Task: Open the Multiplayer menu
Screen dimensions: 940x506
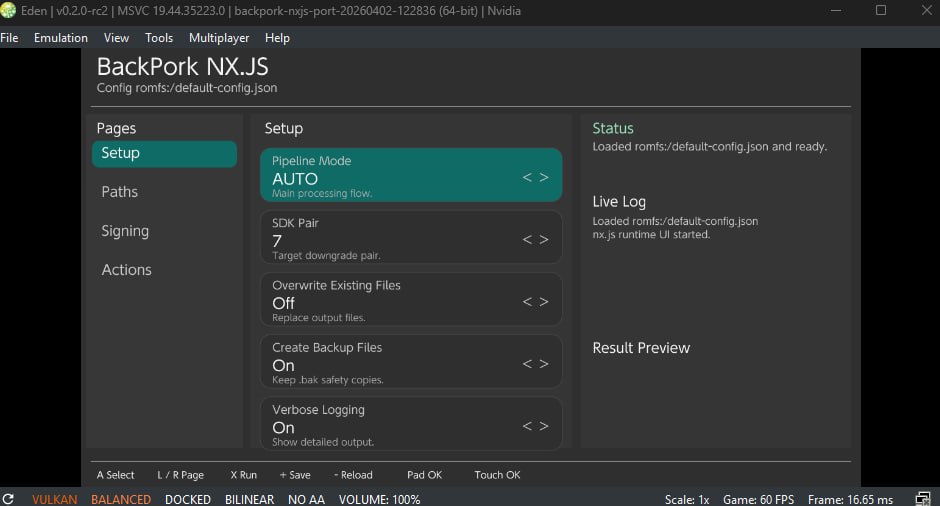Action: tap(219, 38)
